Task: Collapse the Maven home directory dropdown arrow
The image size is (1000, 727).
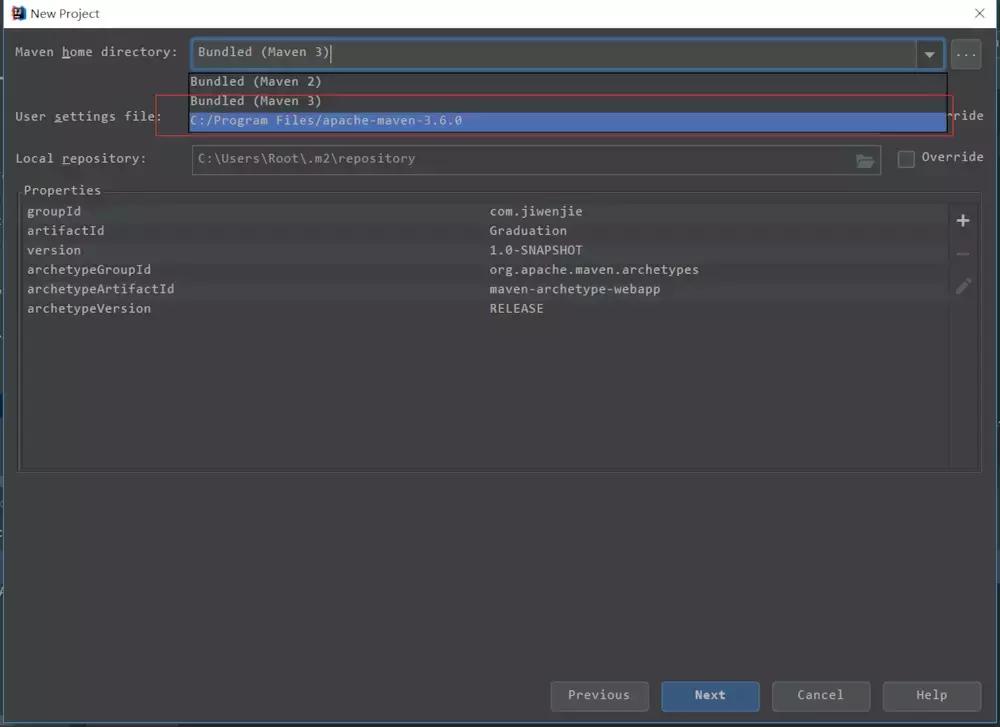Action: coord(929,55)
